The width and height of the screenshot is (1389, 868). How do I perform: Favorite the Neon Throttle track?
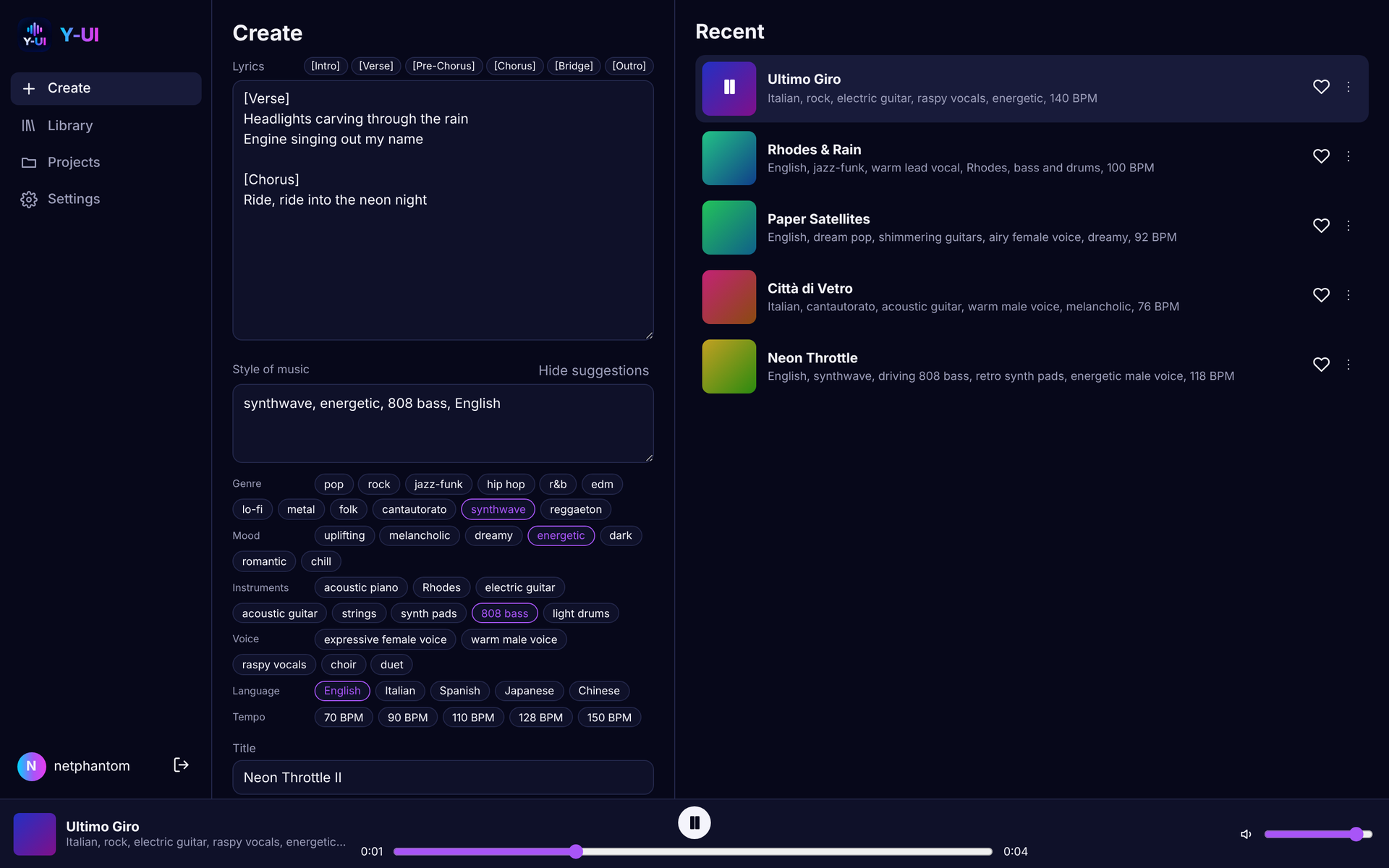tap(1321, 365)
